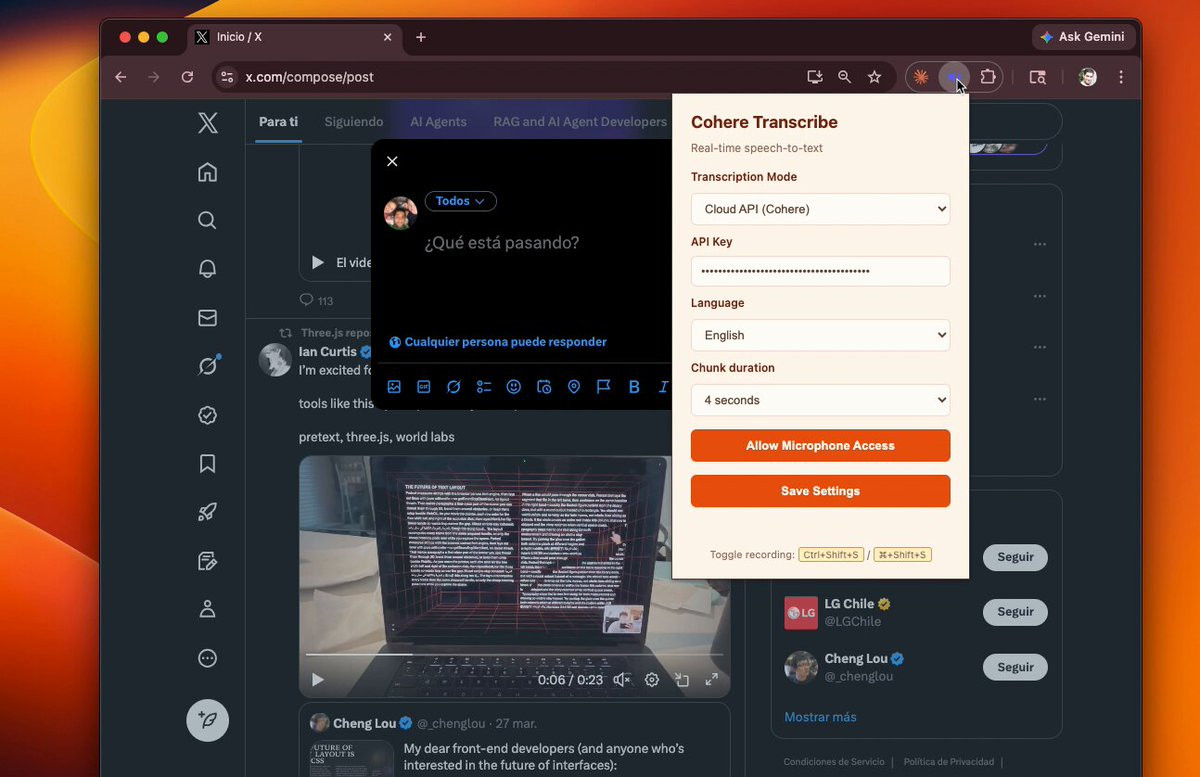Viewport: 1200px width, 777px height.
Task: Open video settings gear icon
Action: pos(652,680)
